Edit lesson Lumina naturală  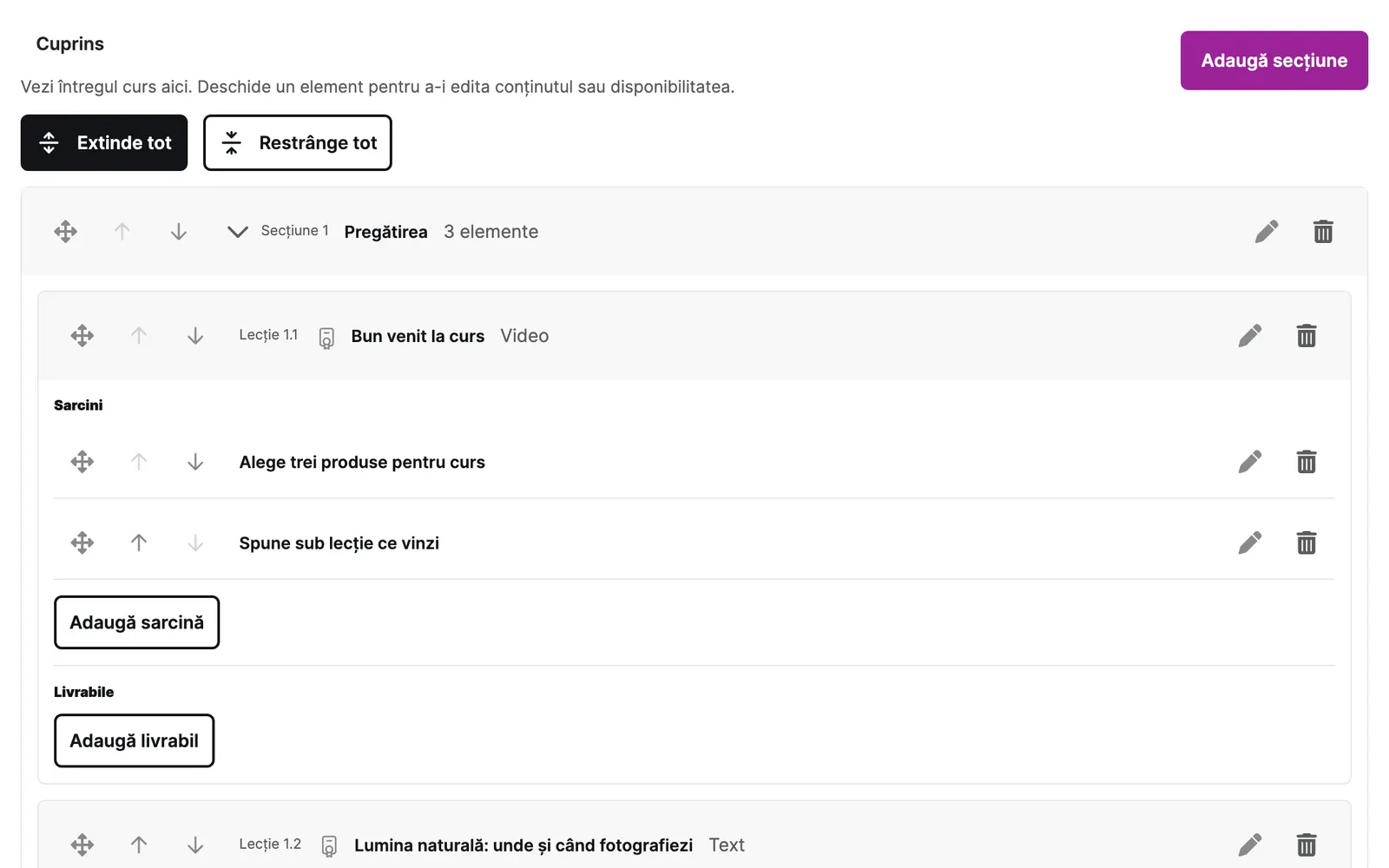pos(1250,845)
